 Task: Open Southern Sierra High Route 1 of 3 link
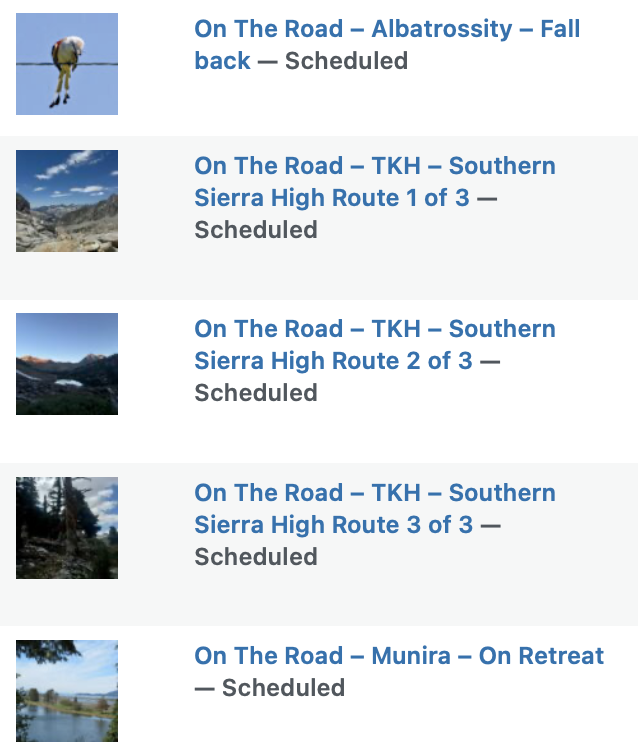(x=375, y=182)
